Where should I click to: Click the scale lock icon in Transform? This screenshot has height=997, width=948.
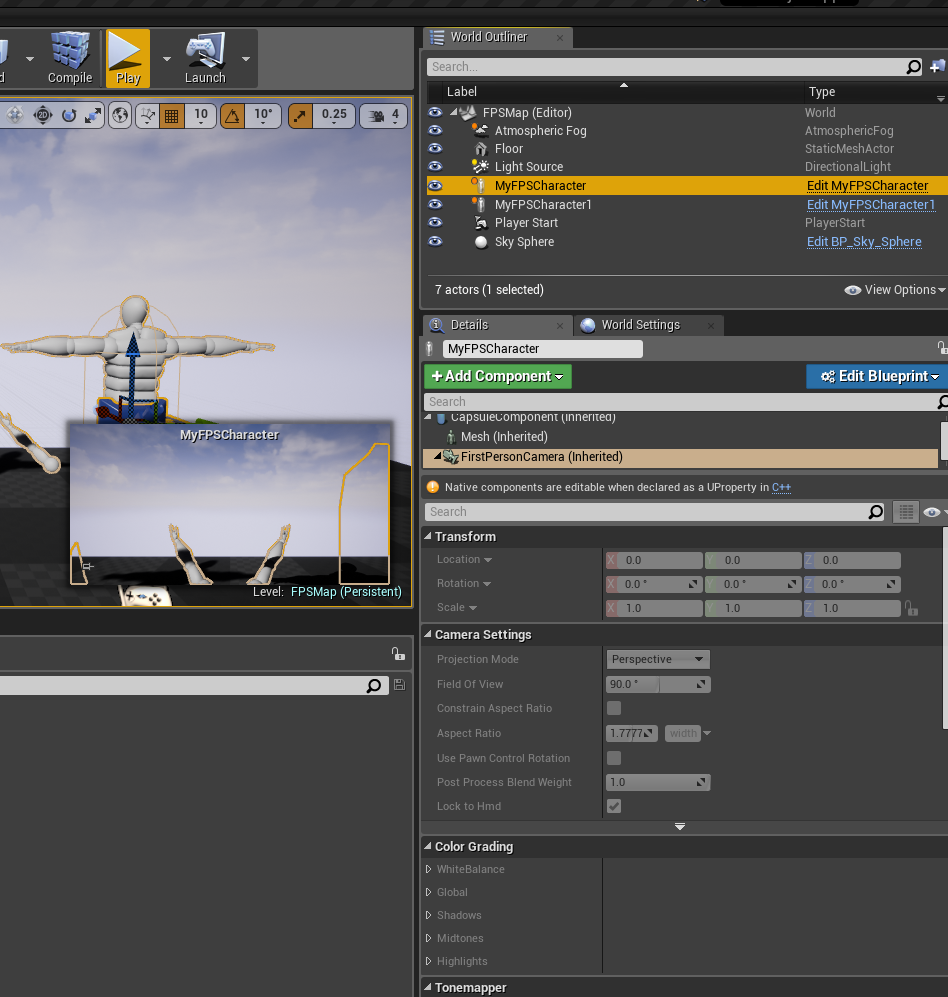tap(910, 608)
